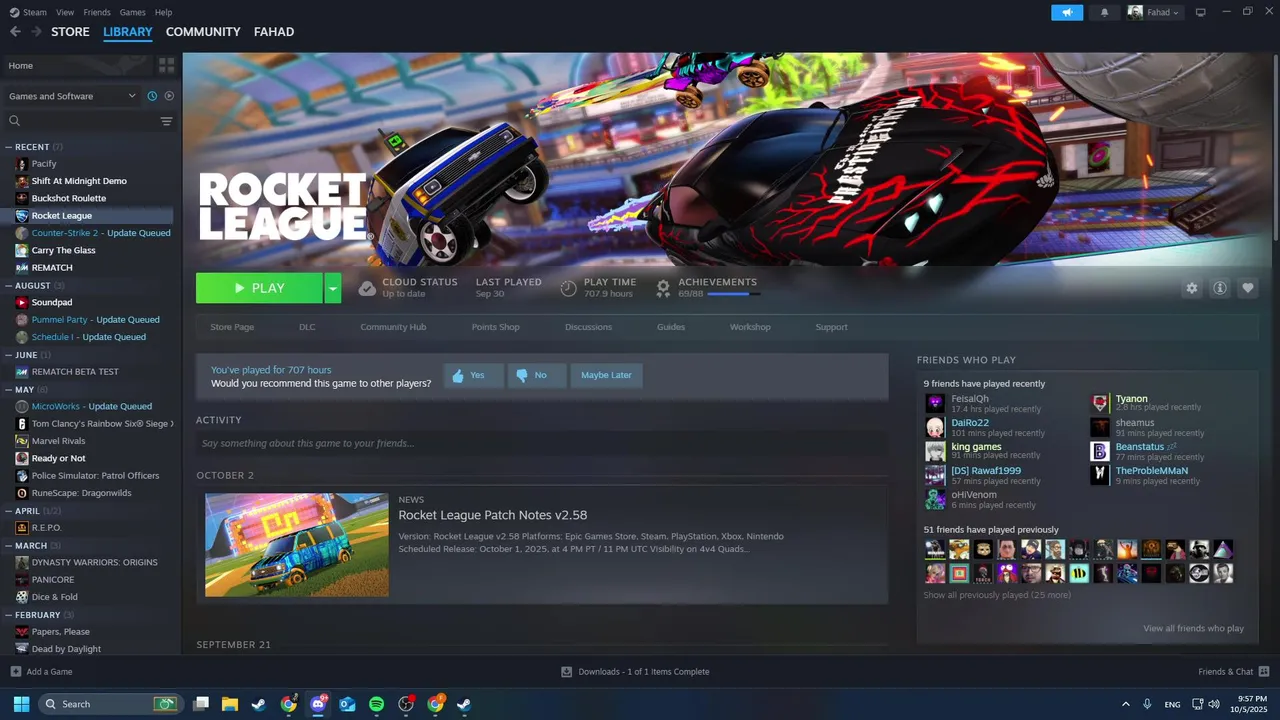Show all previously played friends
This screenshot has width=1280, height=720.
click(996, 595)
